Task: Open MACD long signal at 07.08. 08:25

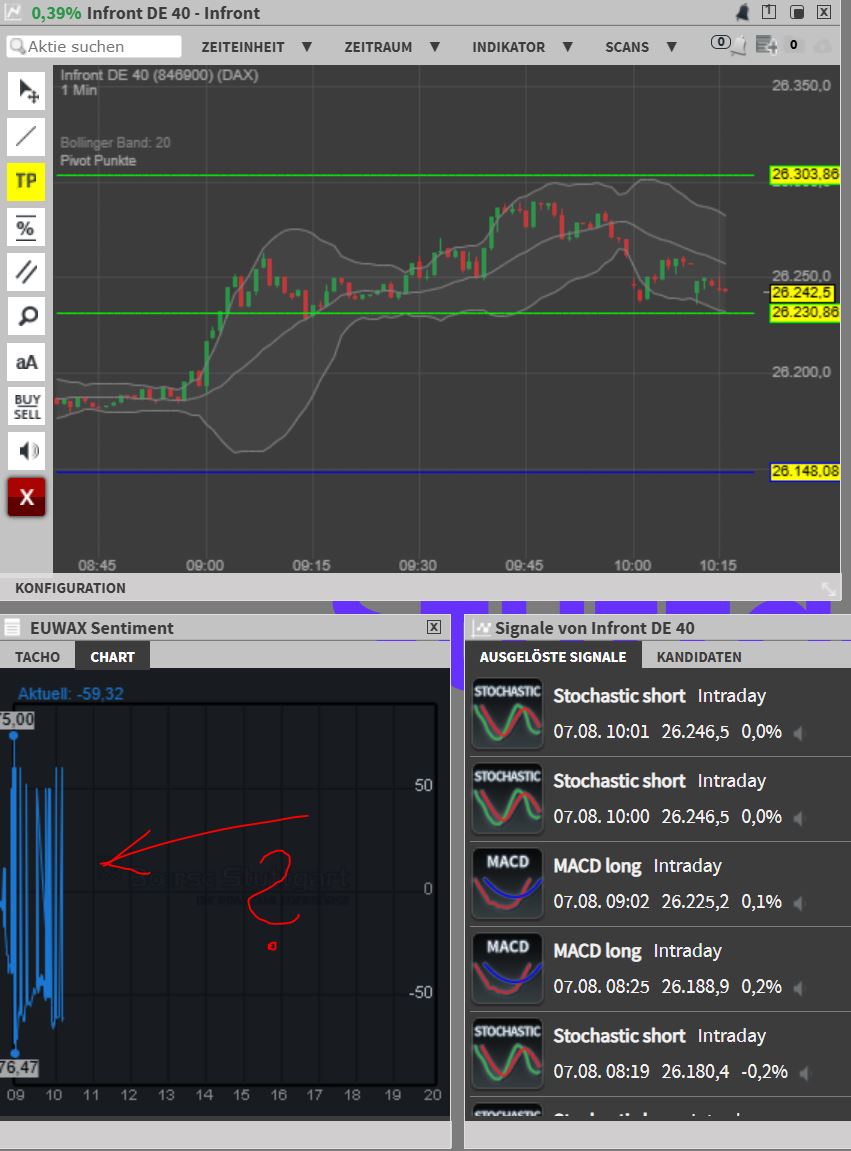Action: click(x=661, y=969)
